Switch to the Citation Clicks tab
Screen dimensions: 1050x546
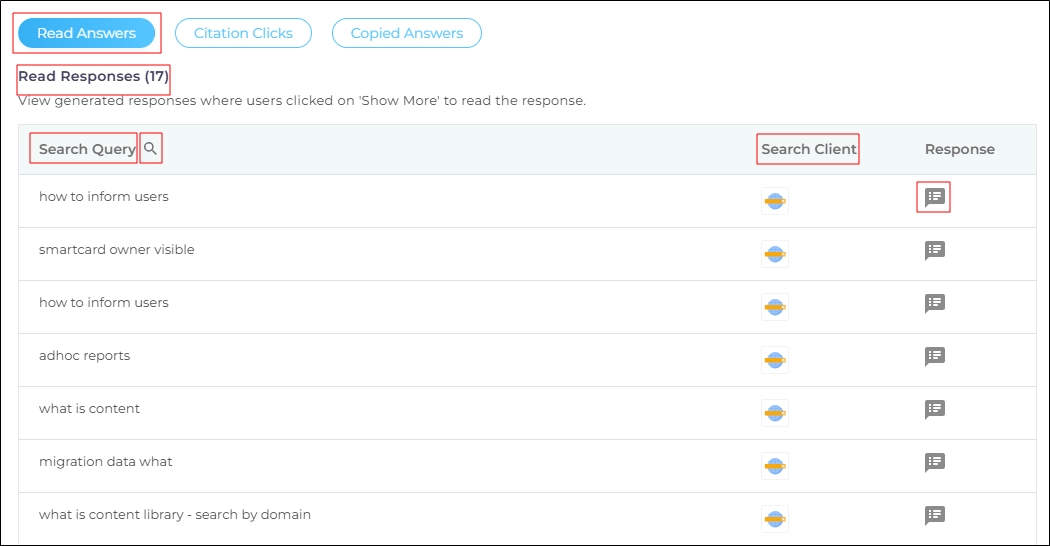click(x=243, y=33)
